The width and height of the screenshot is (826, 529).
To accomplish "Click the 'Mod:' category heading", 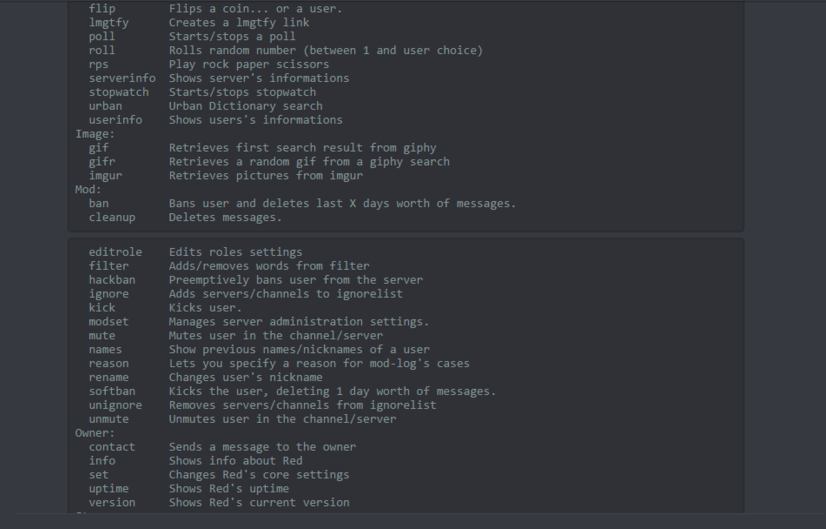I will (x=88, y=189).
